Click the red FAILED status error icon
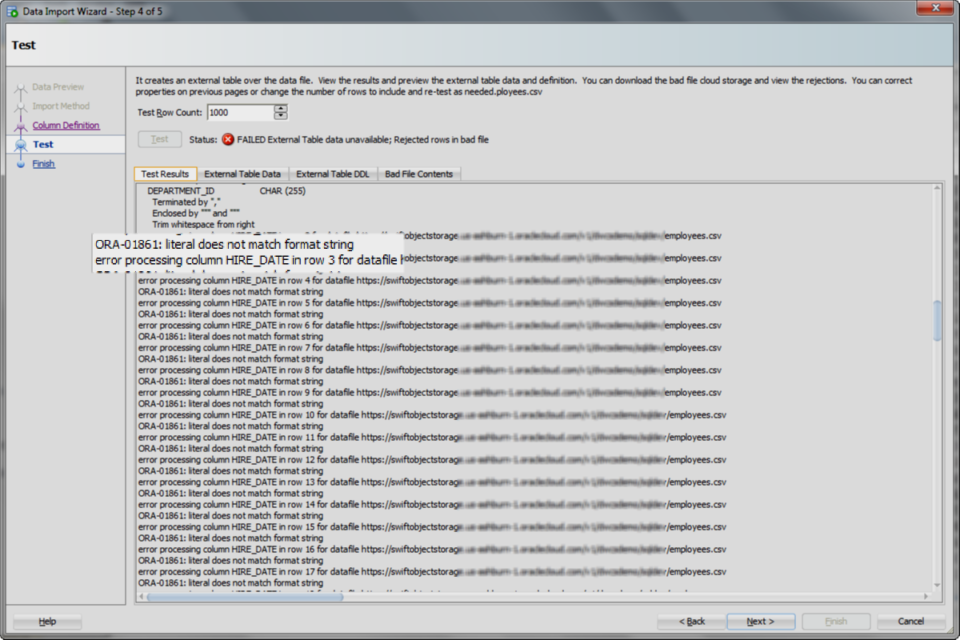The height and width of the screenshot is (640, 960). click(228, 139)
